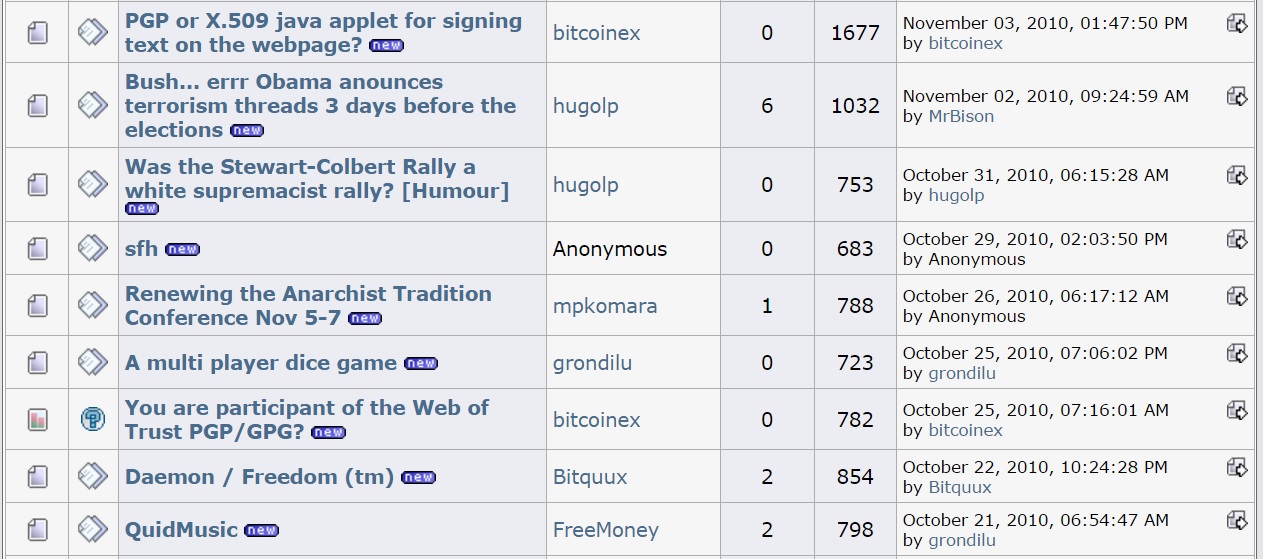Click last-post icon for Stewart-Colbert Rally thread
This screenshot has height=559, width=1263.
pyautogui.click(x=1237, y=176)
